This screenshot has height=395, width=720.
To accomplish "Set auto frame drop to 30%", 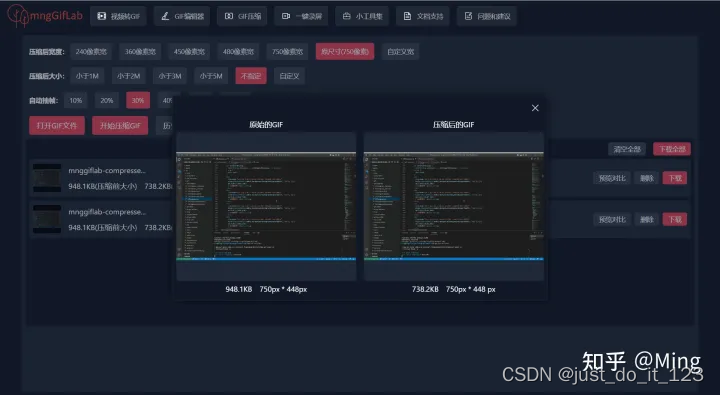I will pyautogui.click(x=138, y=101).
